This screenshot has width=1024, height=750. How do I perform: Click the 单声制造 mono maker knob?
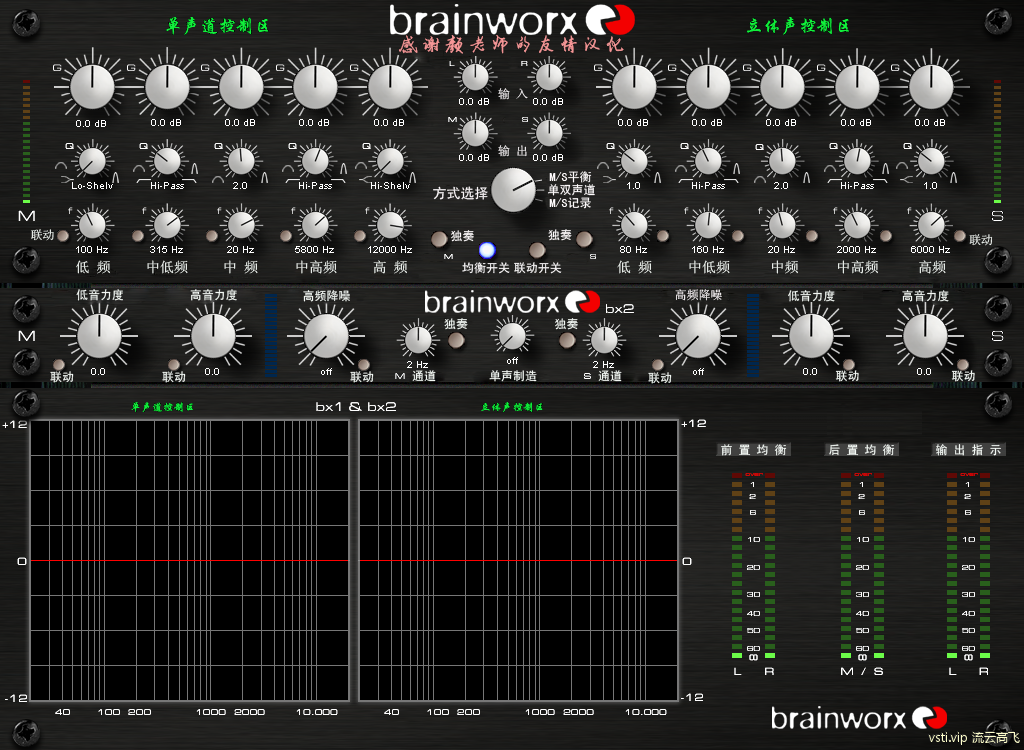pyautogui.click(x=512, y=337)
